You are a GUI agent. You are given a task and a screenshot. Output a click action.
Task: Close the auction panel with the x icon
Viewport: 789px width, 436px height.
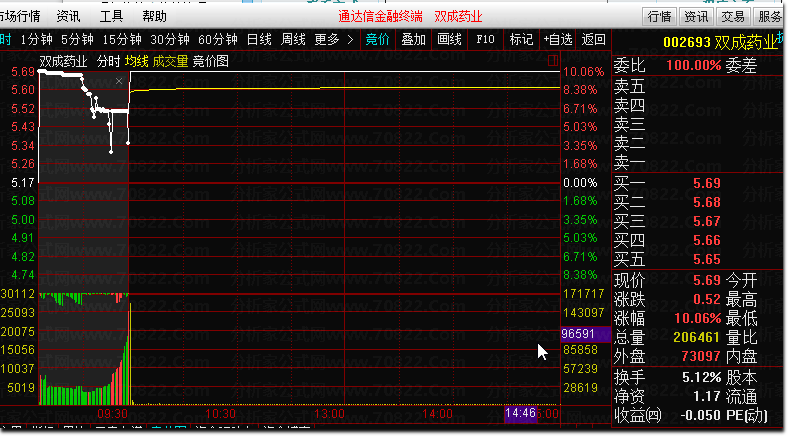click(x=119, y=81)
